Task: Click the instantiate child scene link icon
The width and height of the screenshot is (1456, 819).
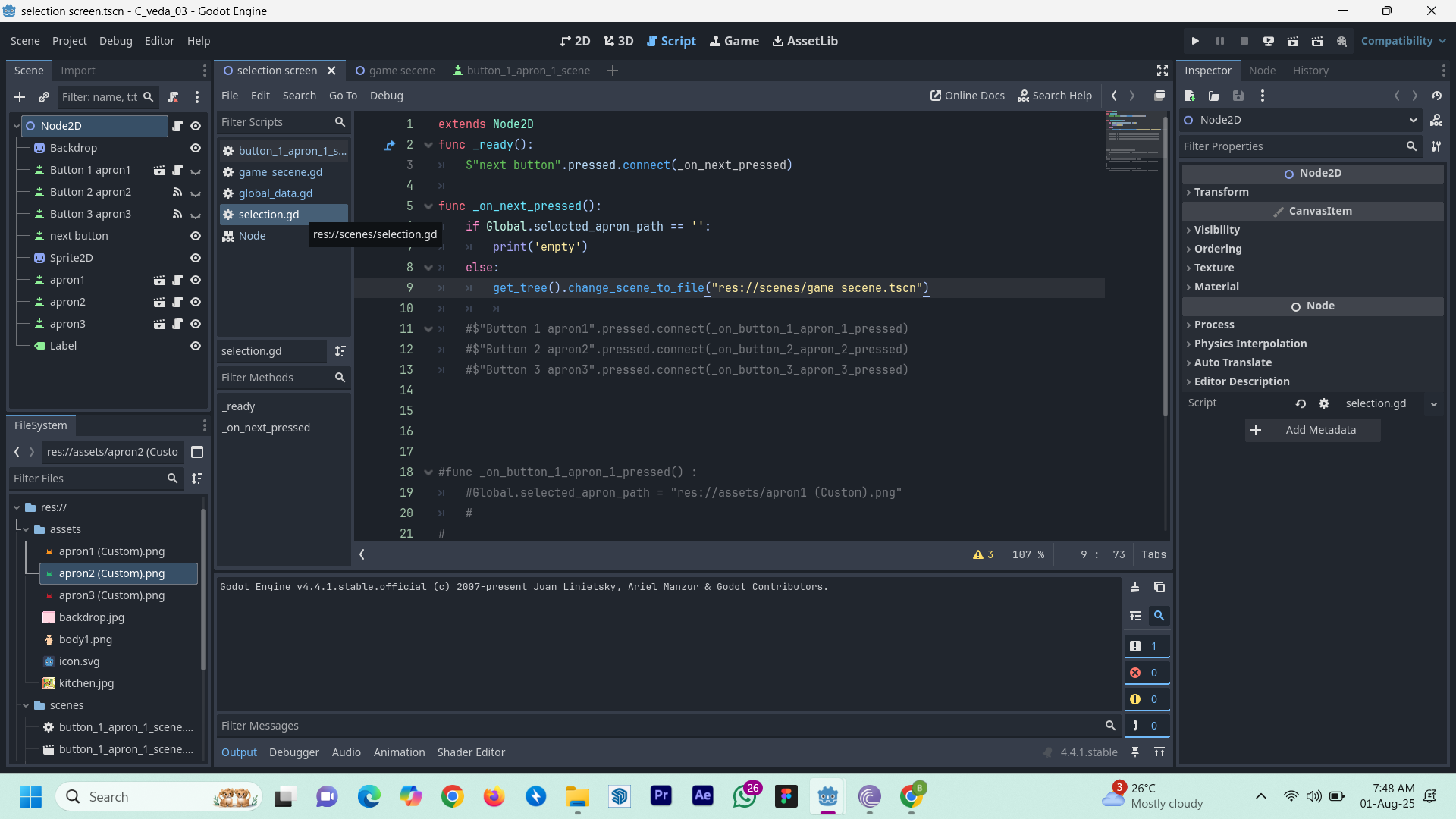Action: 44,97
